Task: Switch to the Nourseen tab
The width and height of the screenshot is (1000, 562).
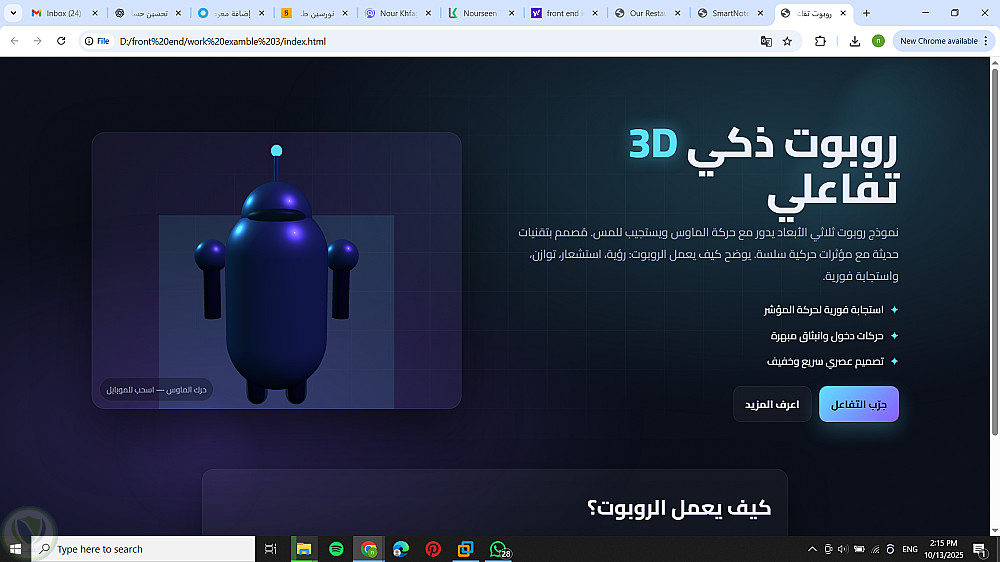Action: click(481, 13)
